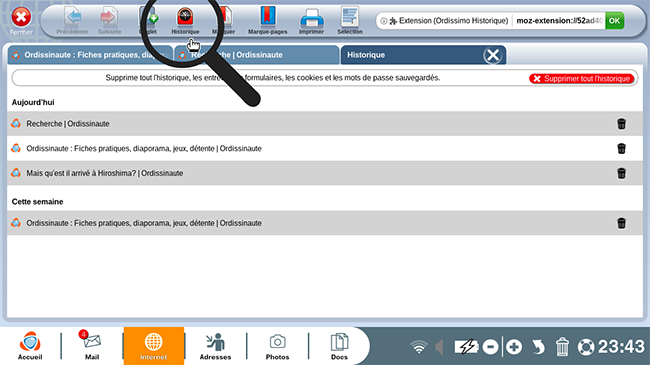This screenshot has width=650, height=365.
Task: Click Supprimer tout l'historique button
Action: pos(582,78)
